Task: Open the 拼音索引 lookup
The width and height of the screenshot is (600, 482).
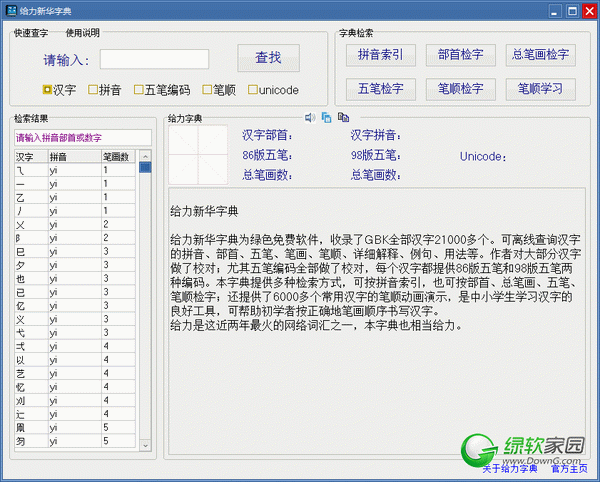Action: pyautogui.click(x=381, y=55)
